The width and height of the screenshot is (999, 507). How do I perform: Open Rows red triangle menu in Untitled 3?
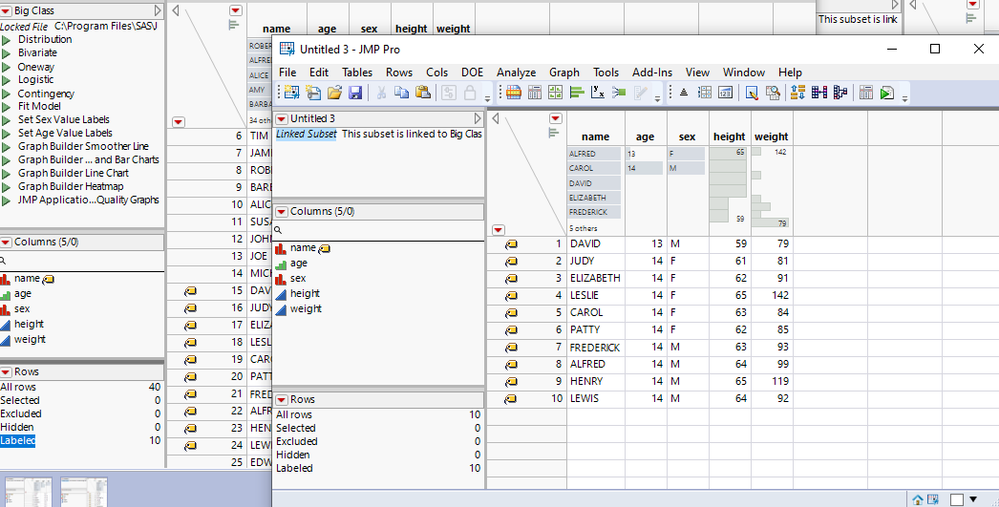(x=282, y=400)
